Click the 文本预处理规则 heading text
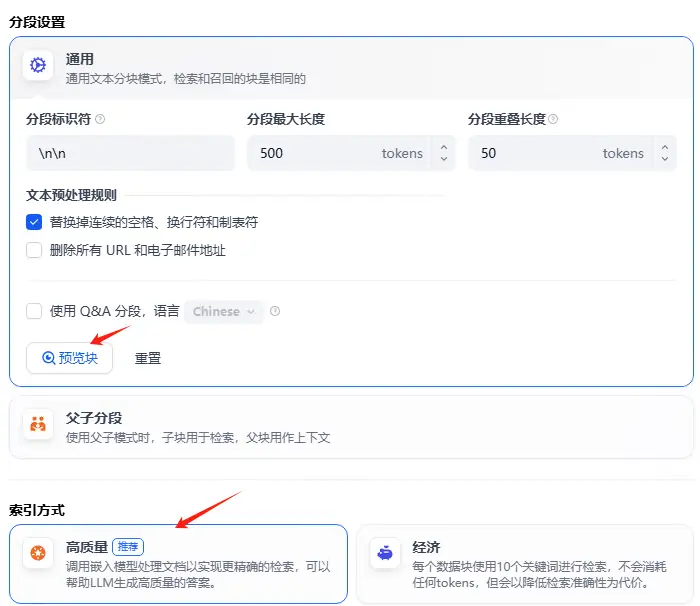The width and height of the screenshot is (700, 606). [x=71, y=195]
